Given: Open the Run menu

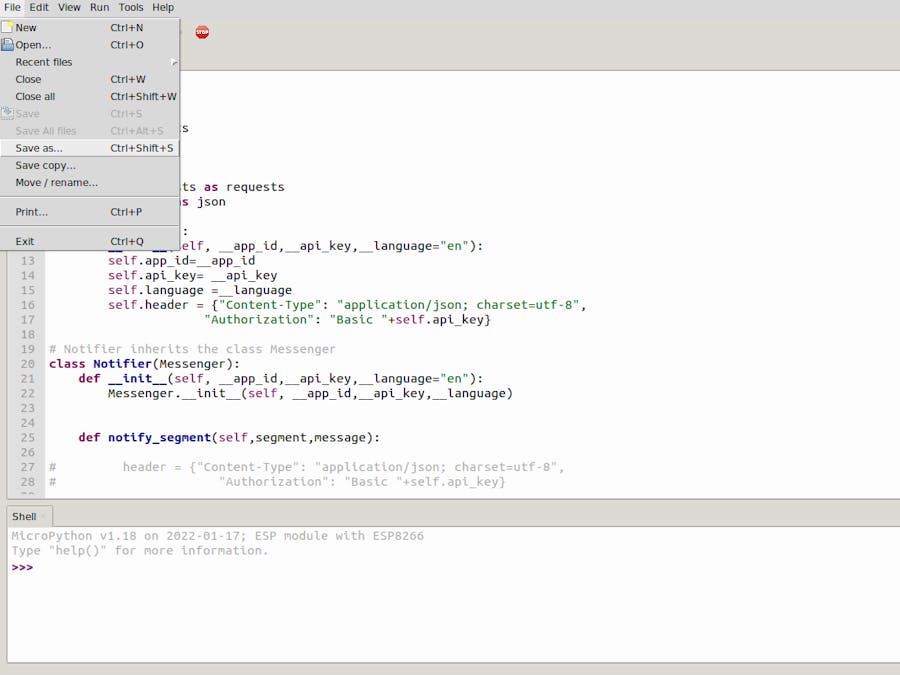Looking at the screenshot, I should 100,7.
